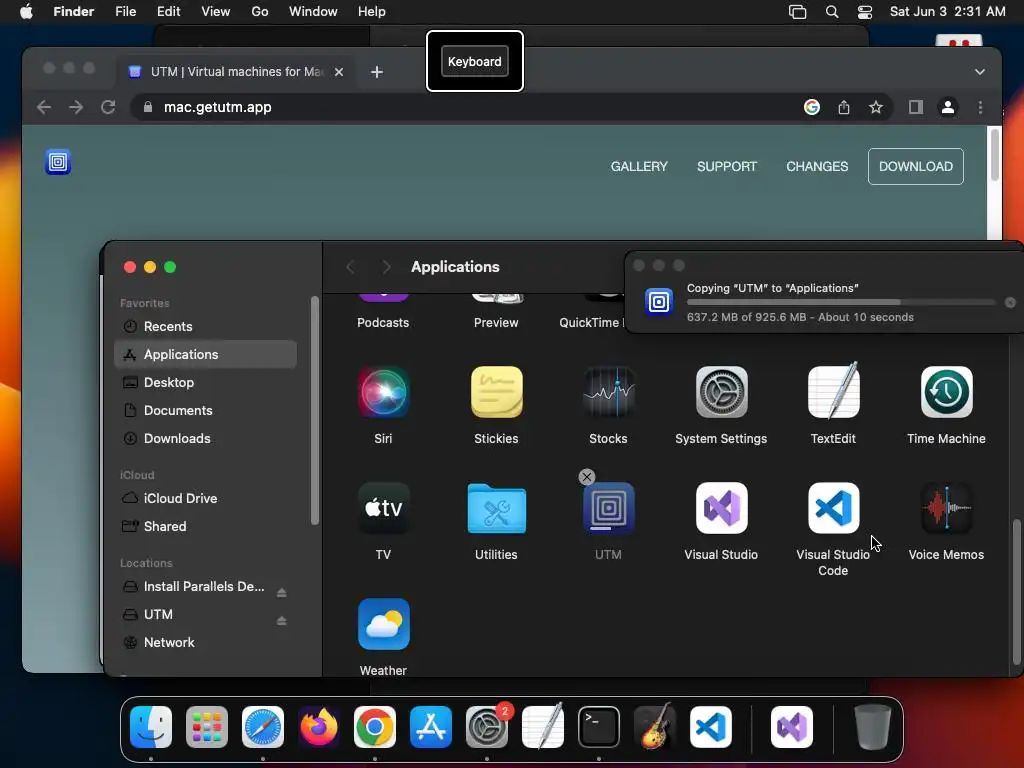The width and height of the screenshot is (1024, 768).
Task: Open a new Chrome tab
Action: [377, 72]
